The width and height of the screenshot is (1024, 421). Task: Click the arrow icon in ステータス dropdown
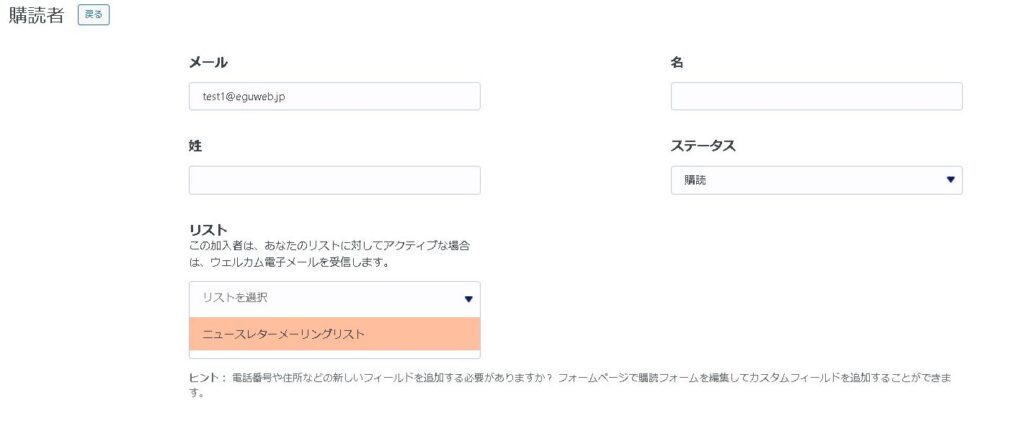point(950,180)
